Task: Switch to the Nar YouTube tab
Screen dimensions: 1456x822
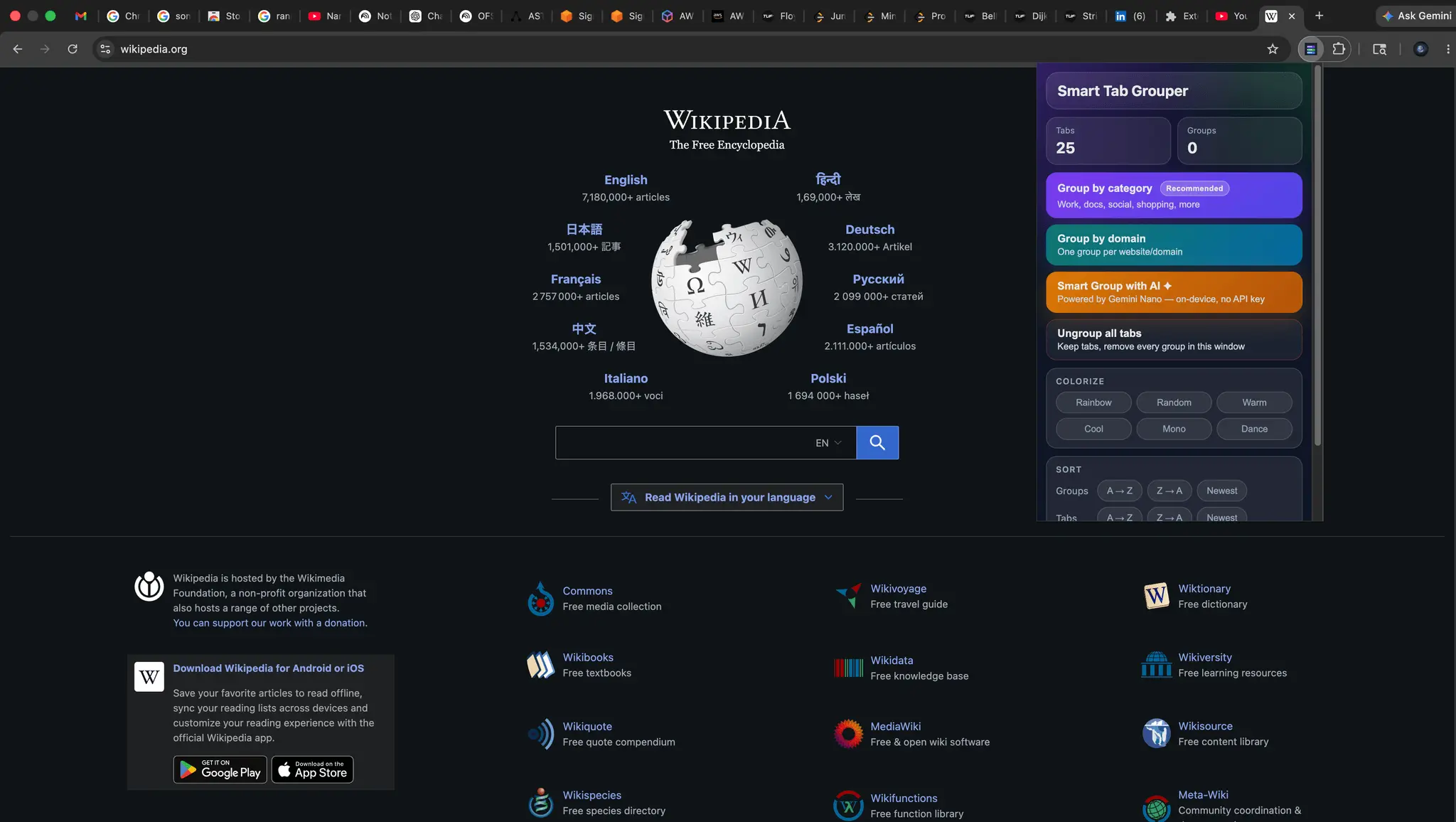Action: [x=325, y=16]
